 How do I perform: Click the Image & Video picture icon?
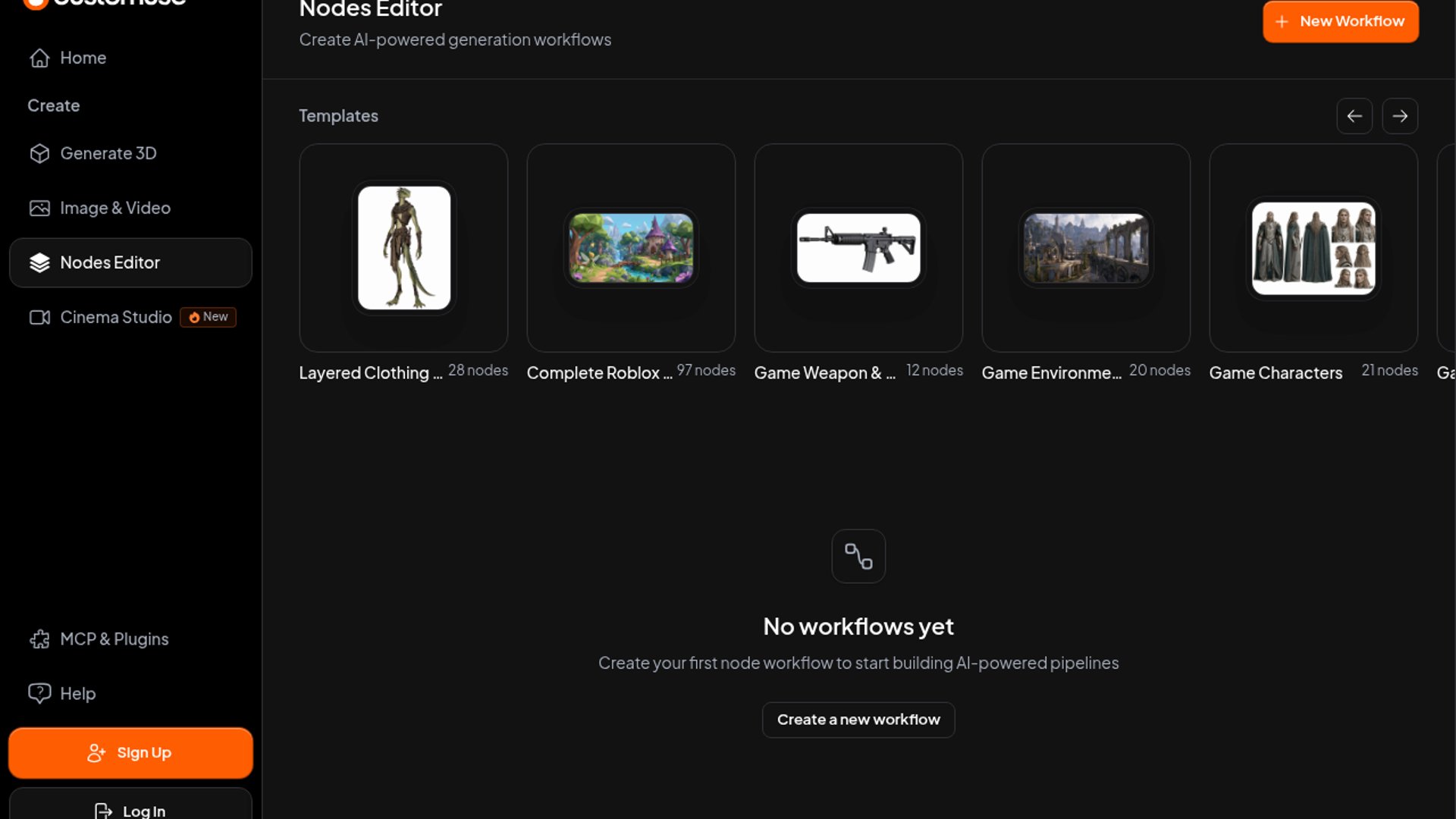(x=39, y=209)
